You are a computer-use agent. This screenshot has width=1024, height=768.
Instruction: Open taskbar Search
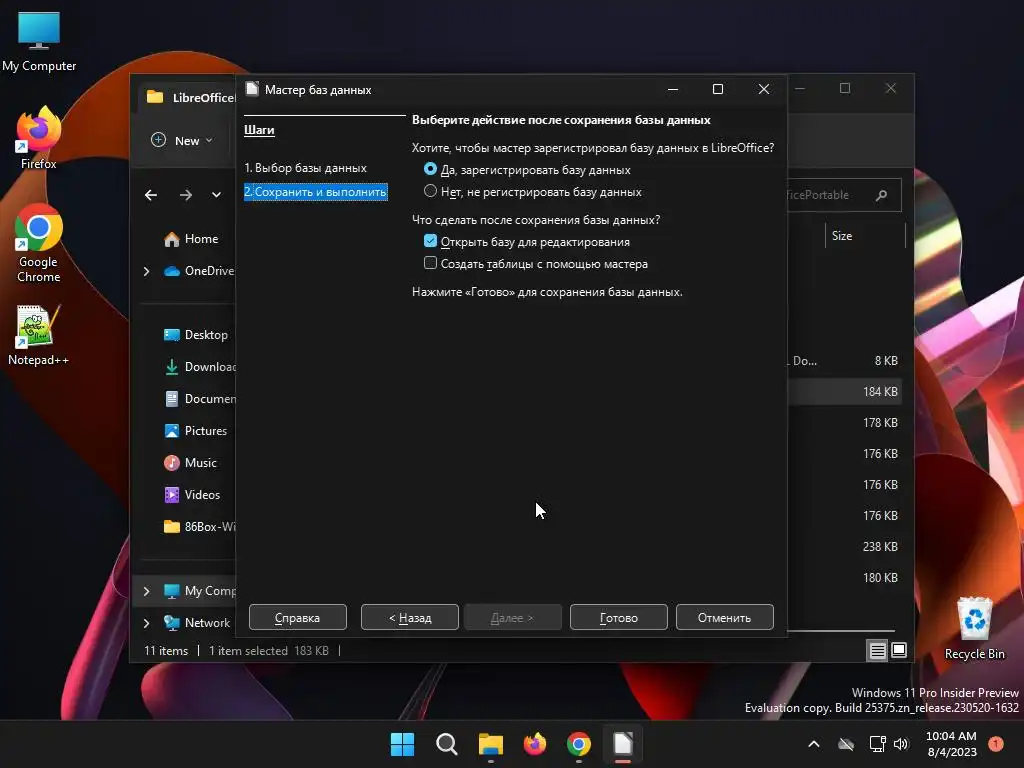point(447,744)
